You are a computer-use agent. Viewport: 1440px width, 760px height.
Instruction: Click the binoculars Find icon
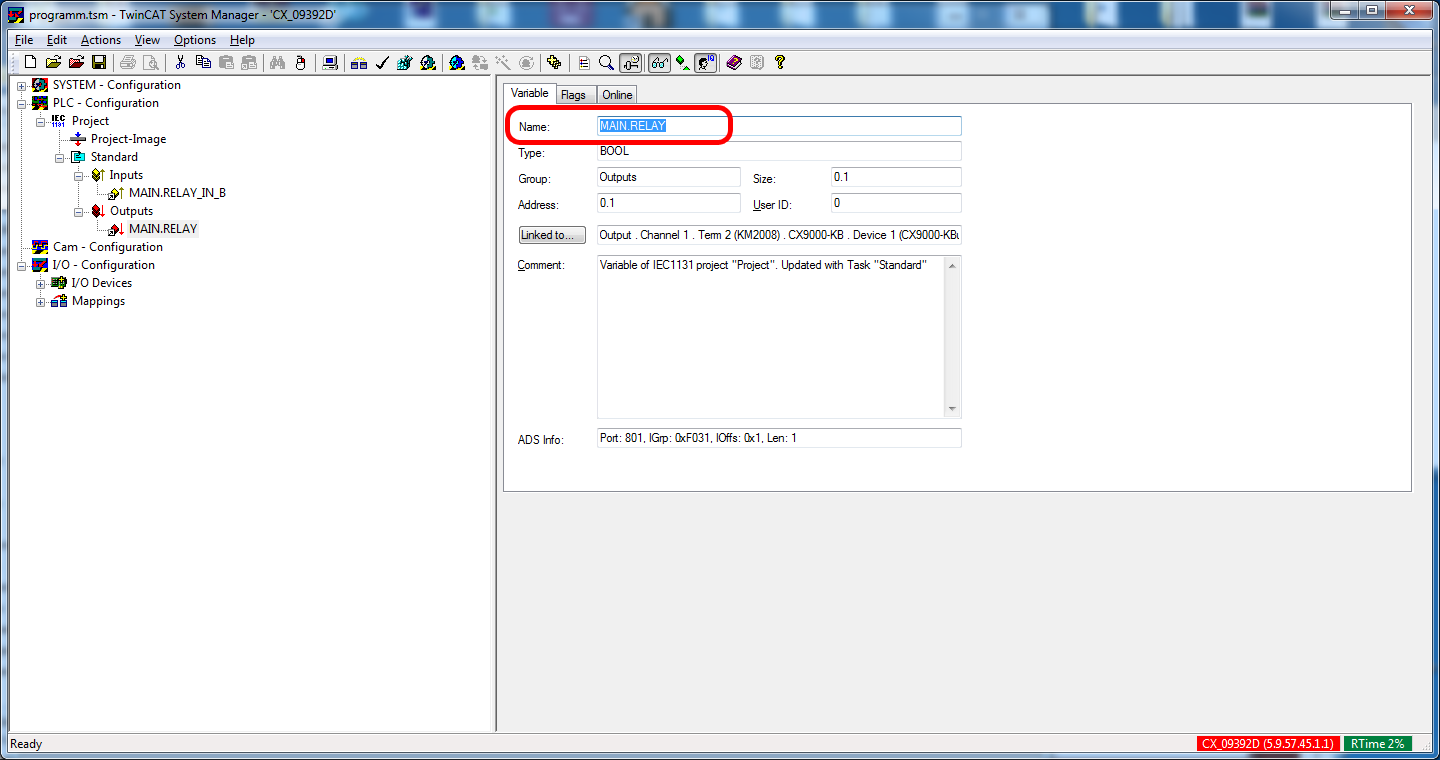tap(278, 63)
